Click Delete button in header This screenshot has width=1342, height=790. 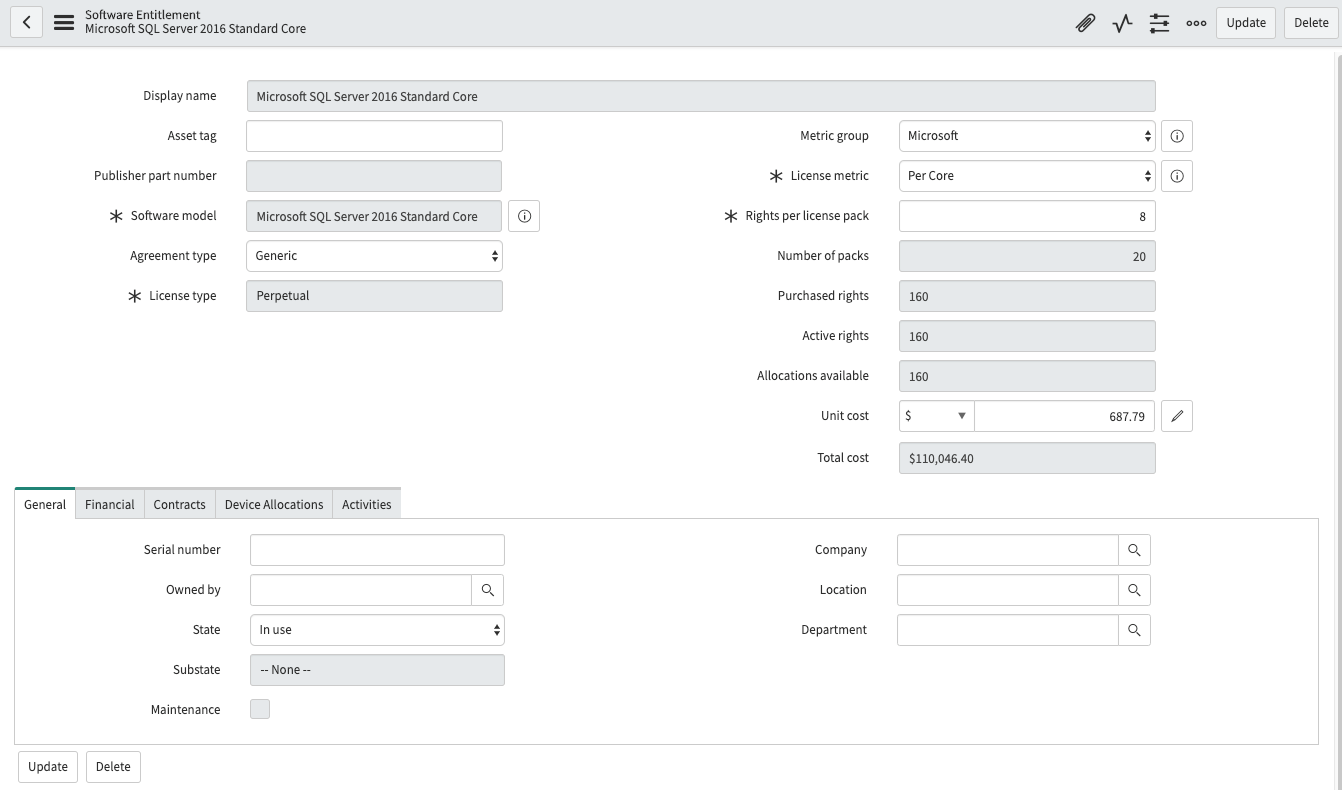coord(1311,22)
